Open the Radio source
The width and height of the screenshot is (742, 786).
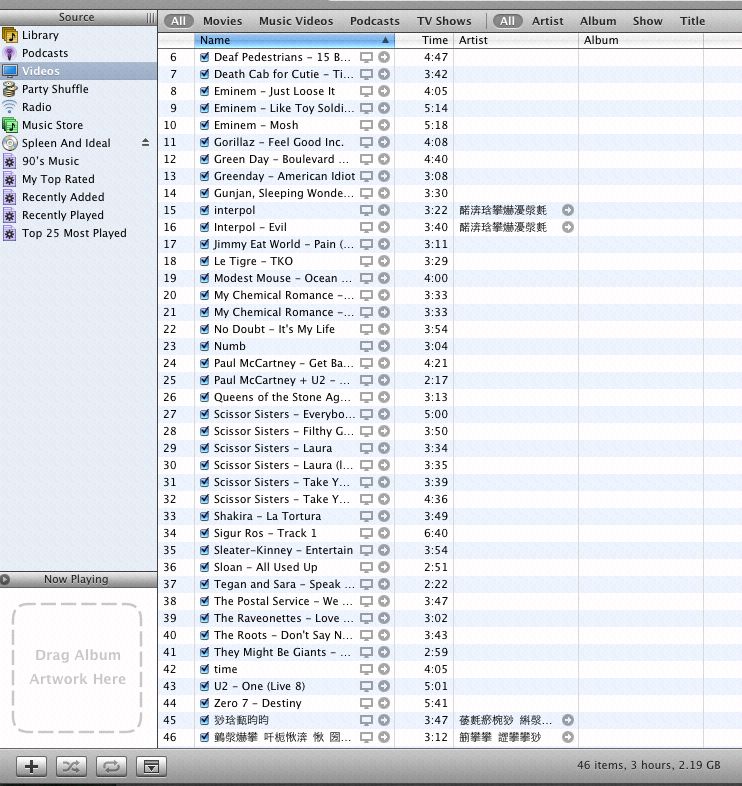coord(36,107)
